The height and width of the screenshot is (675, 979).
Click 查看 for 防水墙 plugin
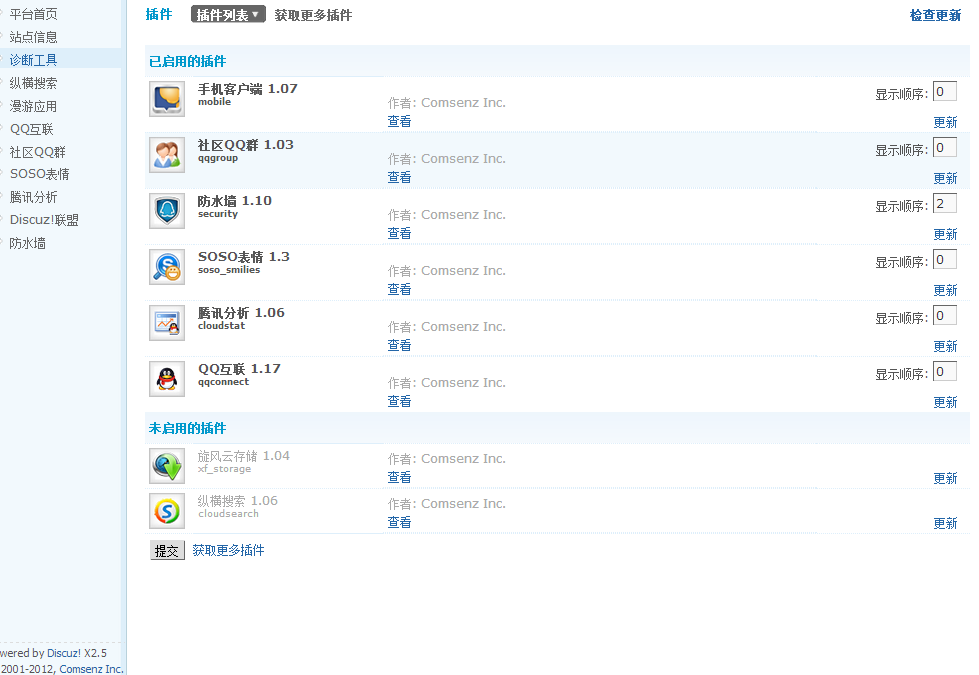tap(399, 233)
